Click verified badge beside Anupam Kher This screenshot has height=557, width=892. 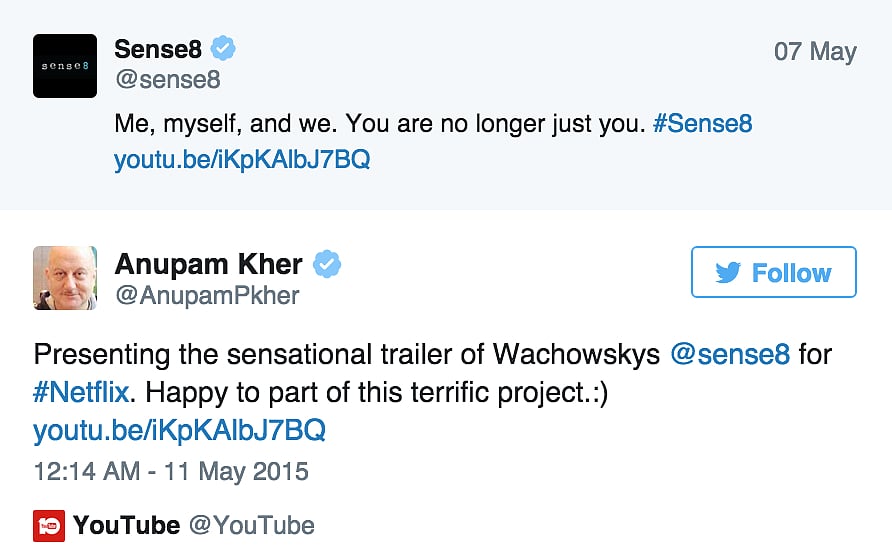[x=328, y=264]
